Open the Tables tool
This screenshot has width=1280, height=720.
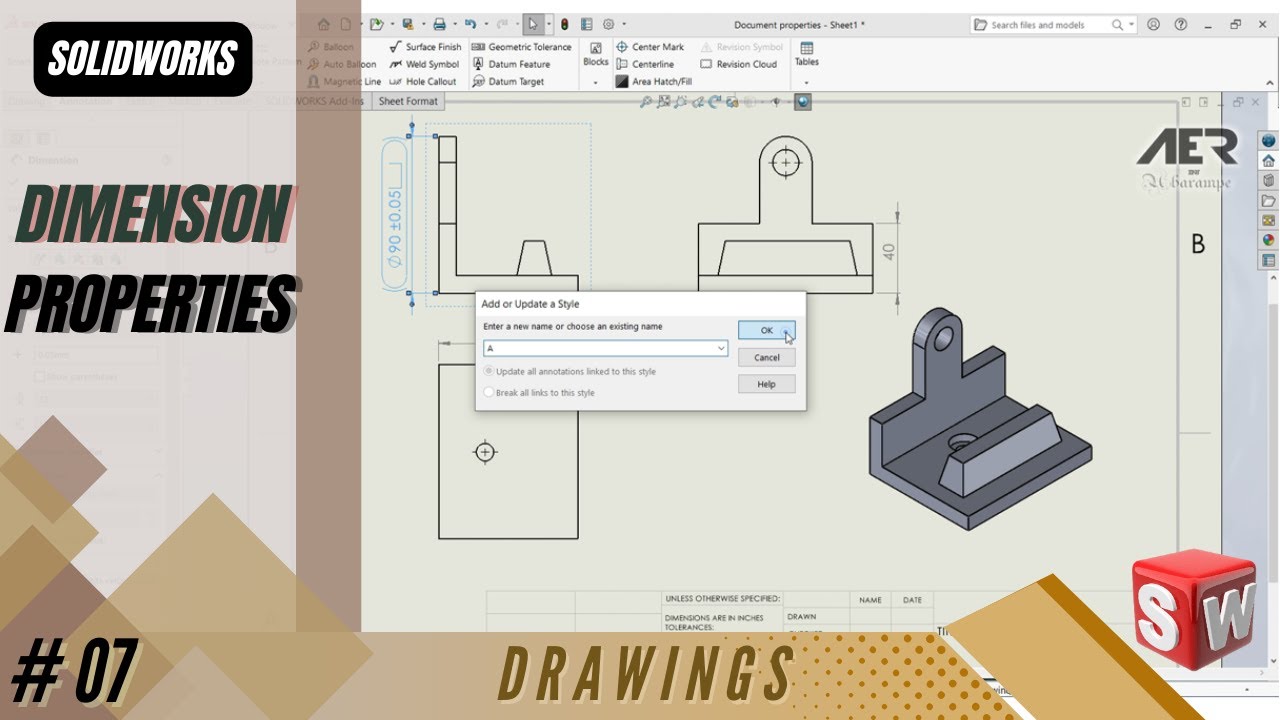click(806, 54)
